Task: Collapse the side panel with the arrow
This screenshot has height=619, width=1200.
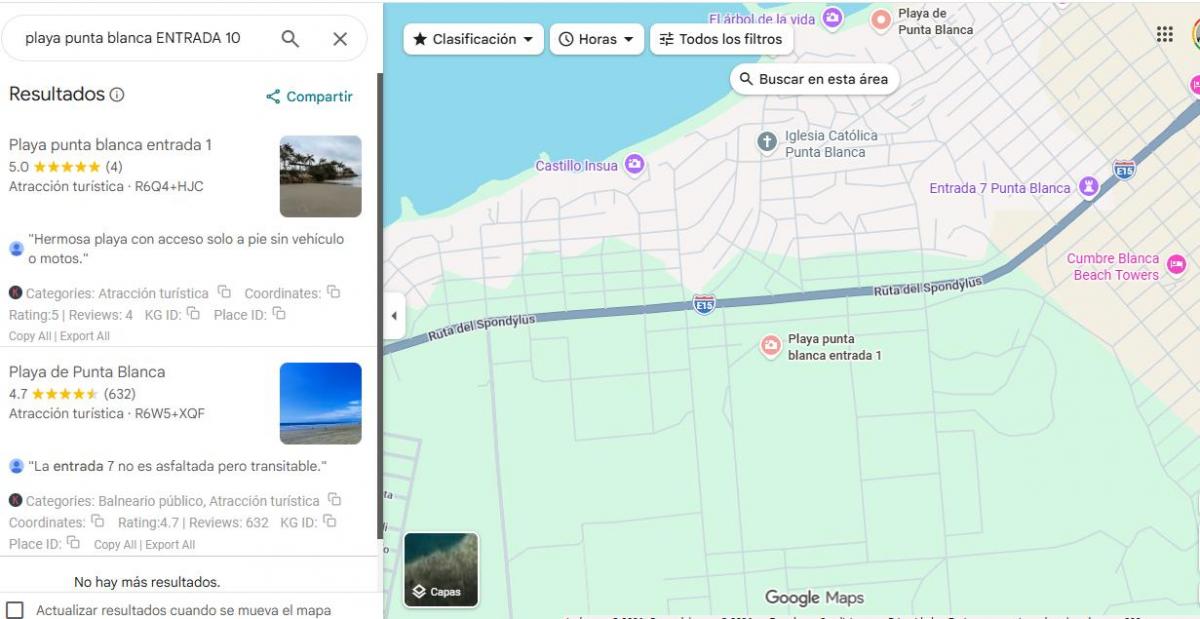Action: click(394, 316)
